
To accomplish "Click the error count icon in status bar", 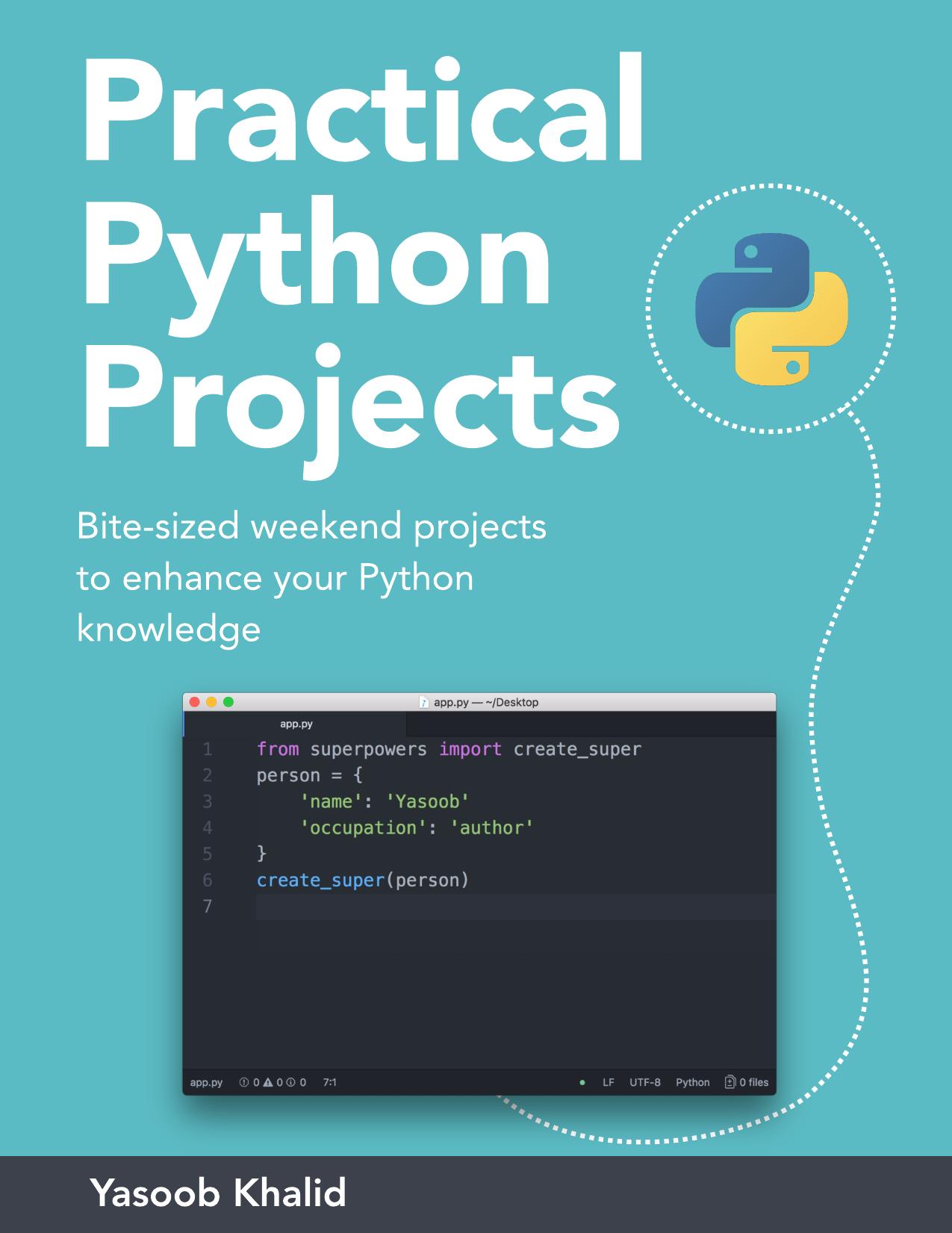I will pos(244,1082).
